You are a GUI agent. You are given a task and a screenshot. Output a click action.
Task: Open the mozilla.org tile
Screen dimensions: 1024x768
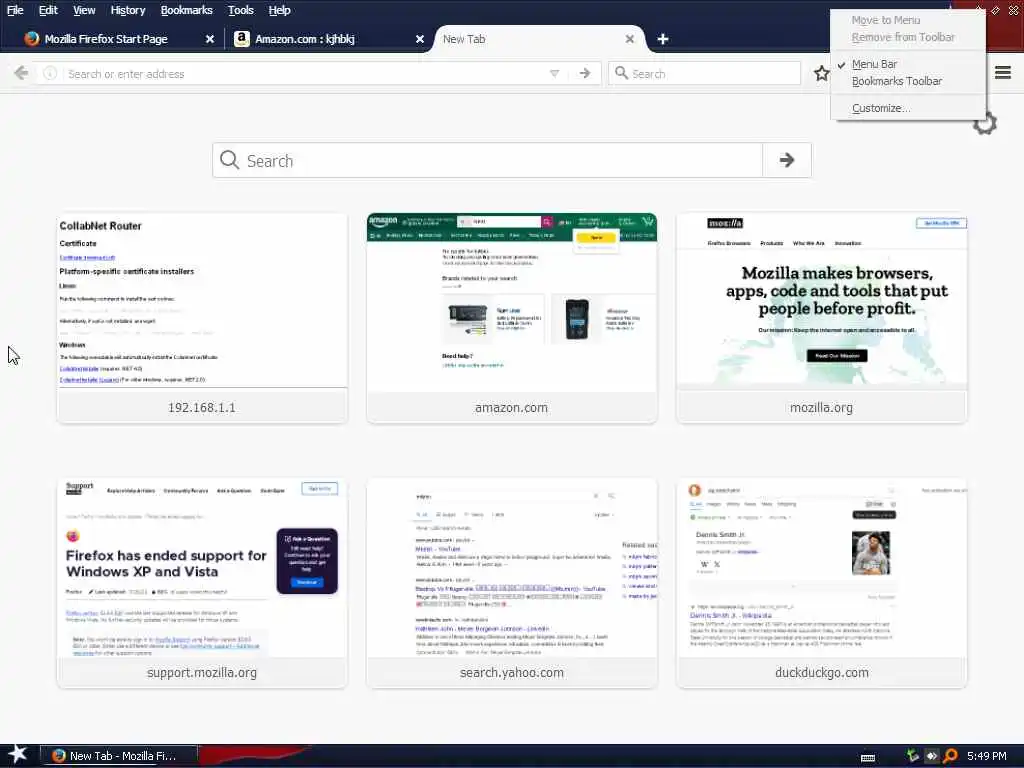coord(822,318)
